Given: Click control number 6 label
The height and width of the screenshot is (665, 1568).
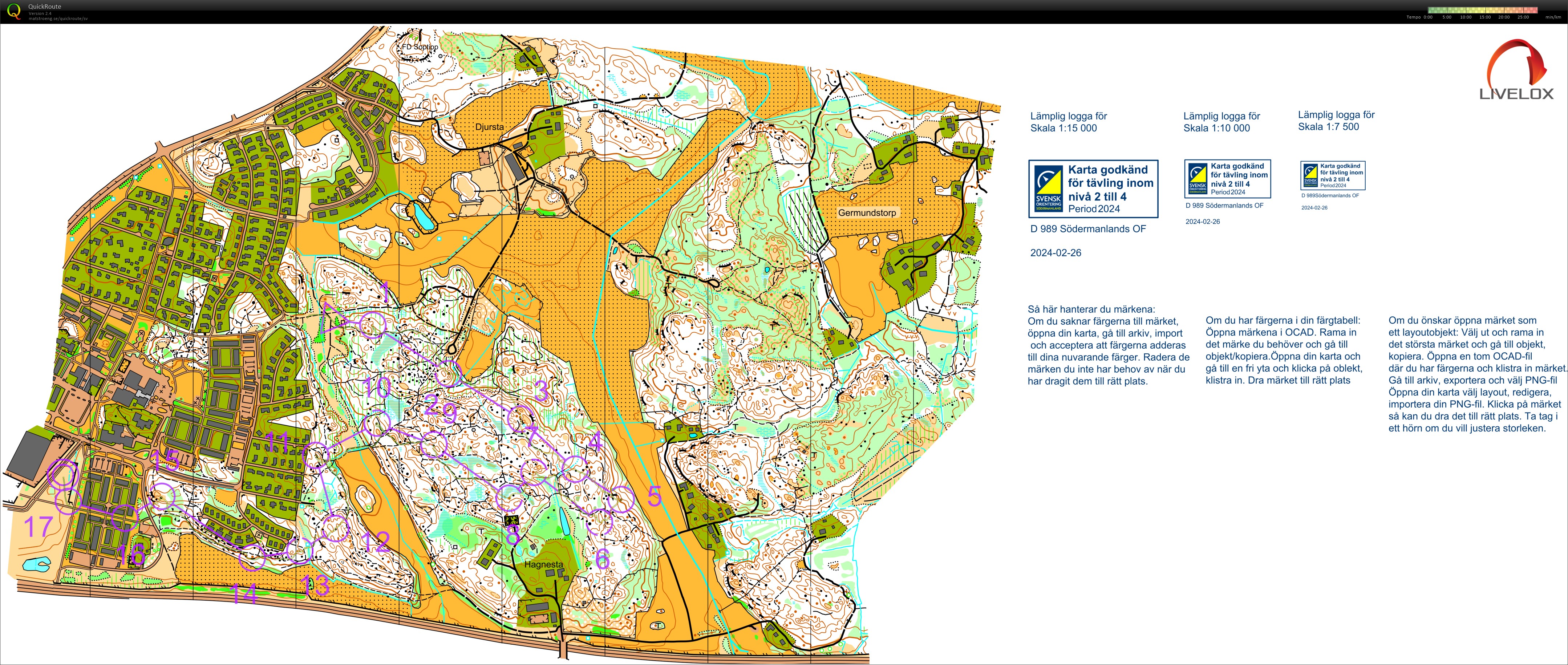Looking at the screenshot, I should tap(602, 559).
